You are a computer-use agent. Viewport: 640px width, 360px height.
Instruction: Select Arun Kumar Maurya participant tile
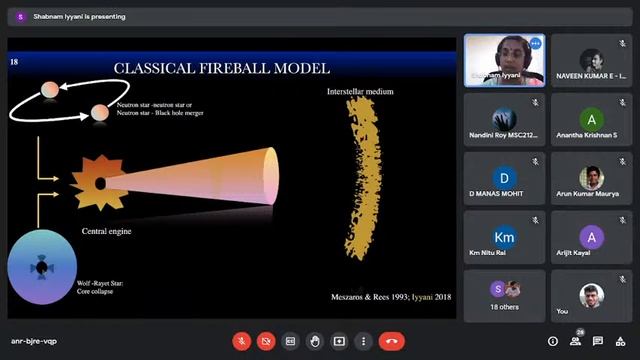591,178
